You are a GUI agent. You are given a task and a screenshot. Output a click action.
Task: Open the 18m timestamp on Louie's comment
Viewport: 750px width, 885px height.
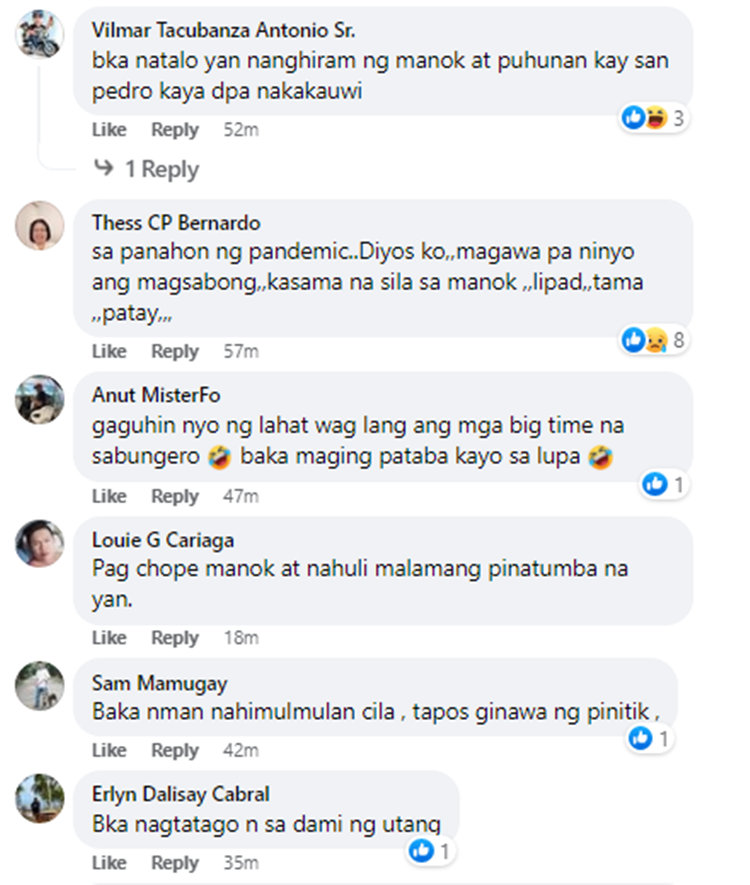point(241,637)
